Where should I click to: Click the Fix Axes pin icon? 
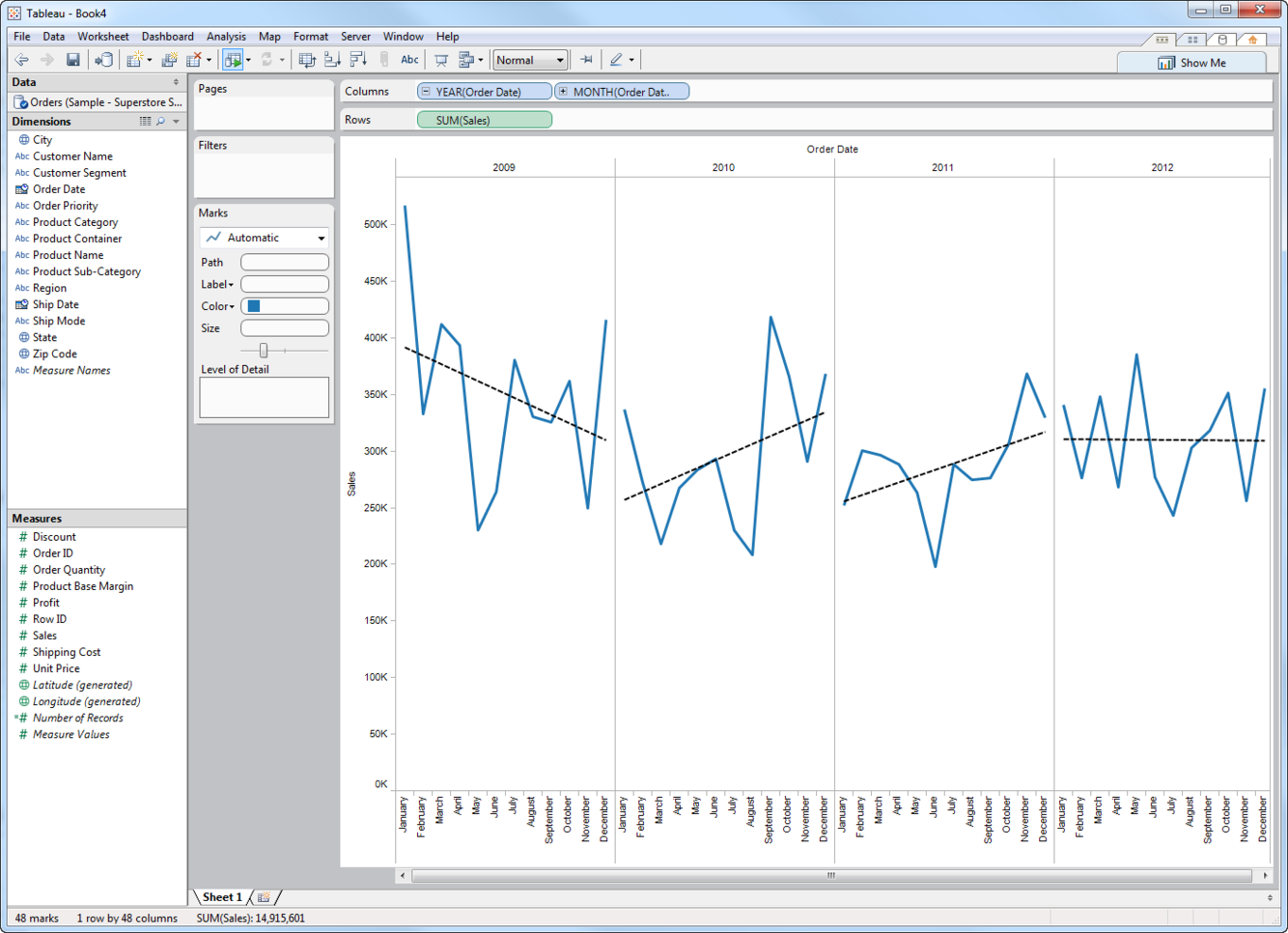pyautogui.click(x=586, y=60)
